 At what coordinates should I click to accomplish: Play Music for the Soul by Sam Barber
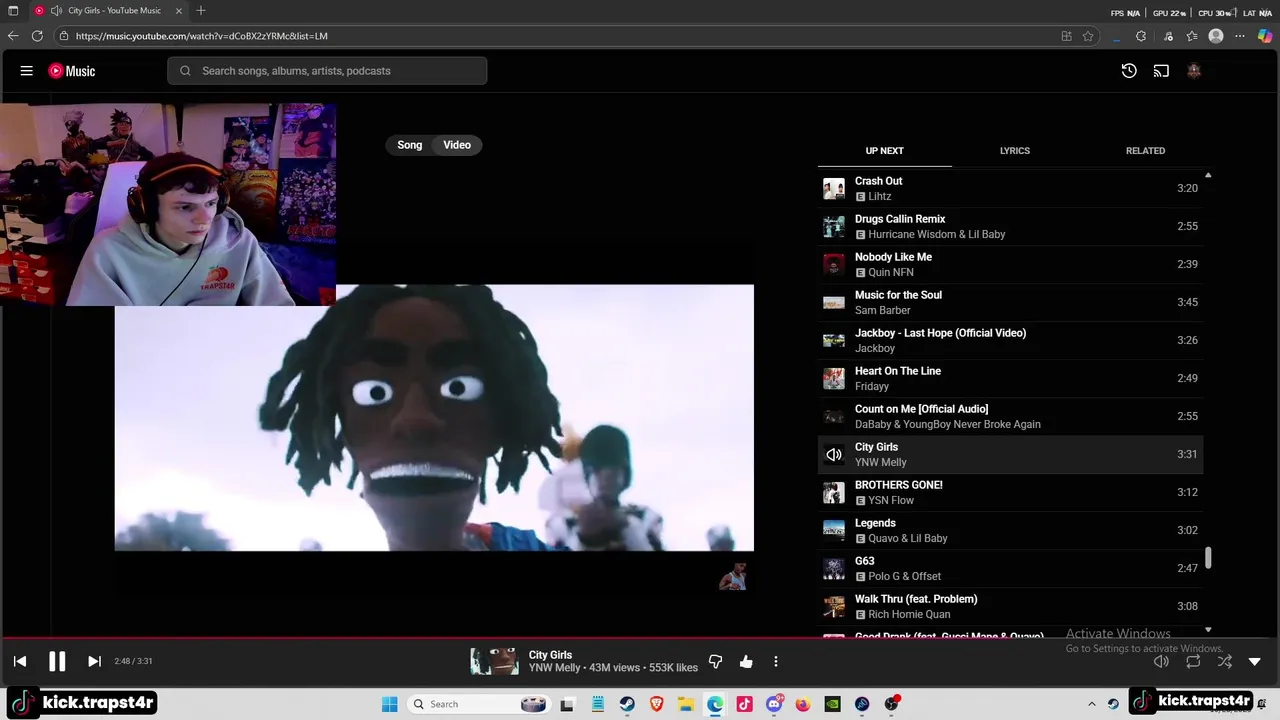(x=1010, y=302)
